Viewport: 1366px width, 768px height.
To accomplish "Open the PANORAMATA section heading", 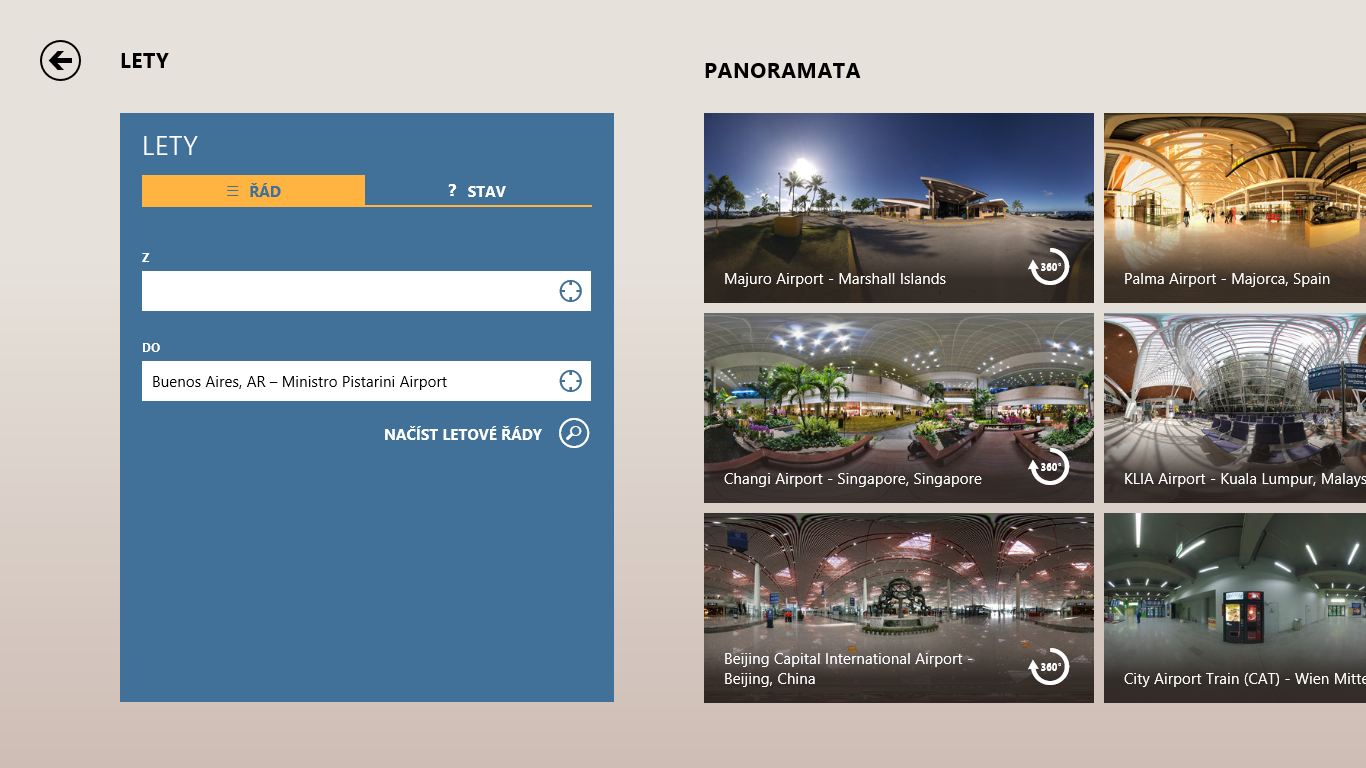I will 782,71.
